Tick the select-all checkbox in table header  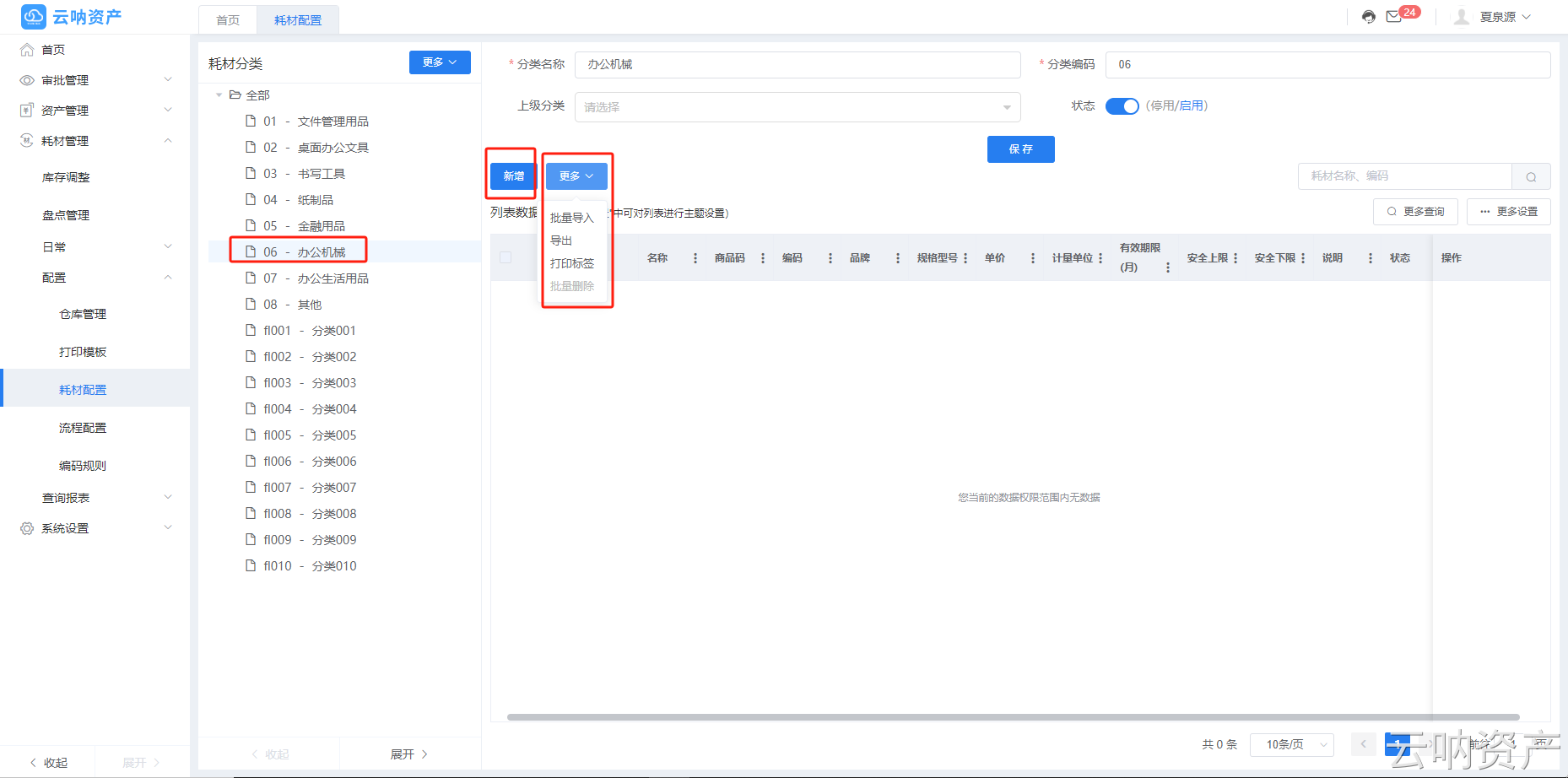506,257
